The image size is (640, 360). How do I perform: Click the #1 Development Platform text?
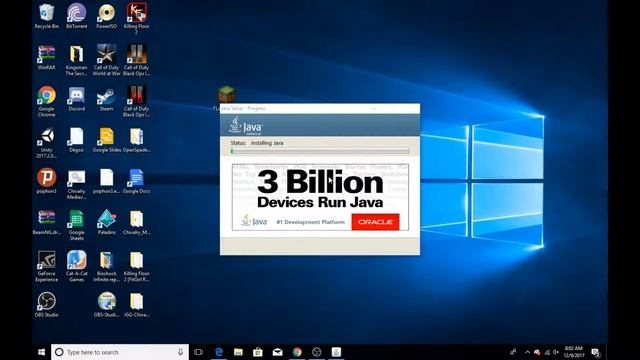[x=311, y=222]
